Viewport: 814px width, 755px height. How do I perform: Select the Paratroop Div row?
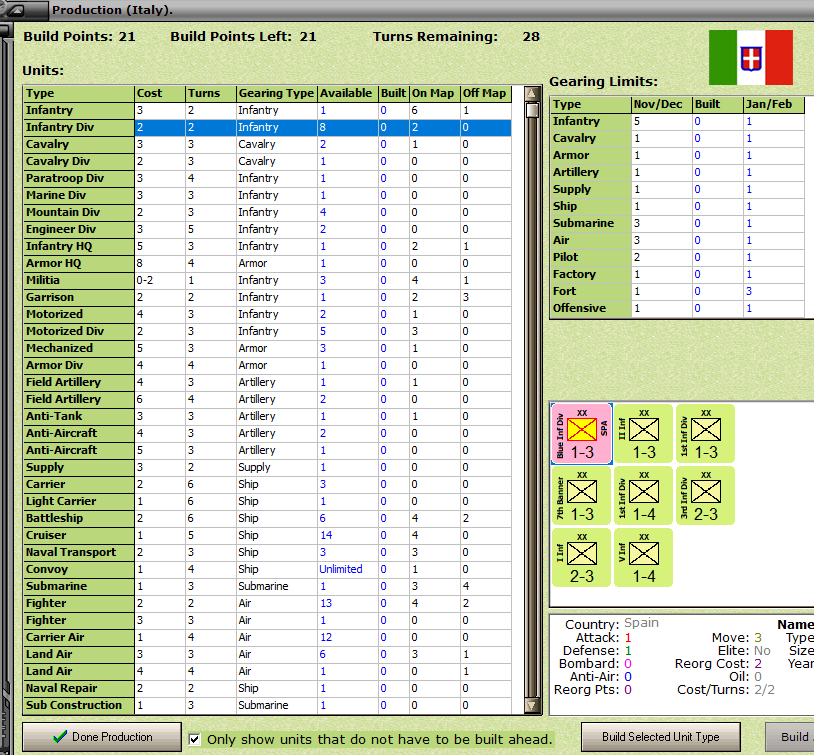tap(268, 178)
